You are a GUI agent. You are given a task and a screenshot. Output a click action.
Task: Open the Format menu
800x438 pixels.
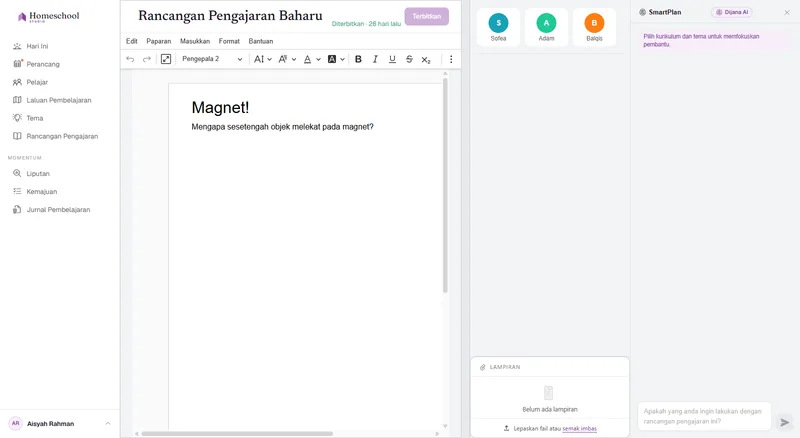click(x=229, y=41)
